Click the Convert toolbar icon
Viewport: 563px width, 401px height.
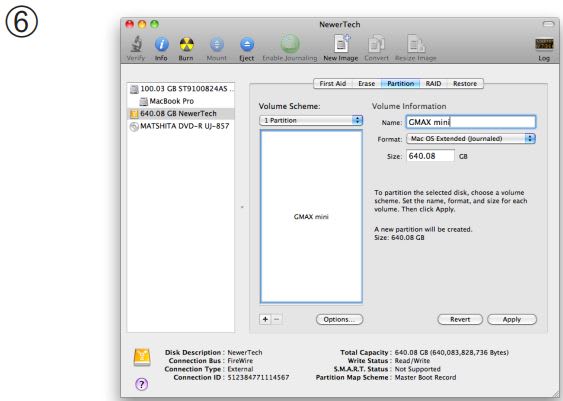[x=376, y=44]
